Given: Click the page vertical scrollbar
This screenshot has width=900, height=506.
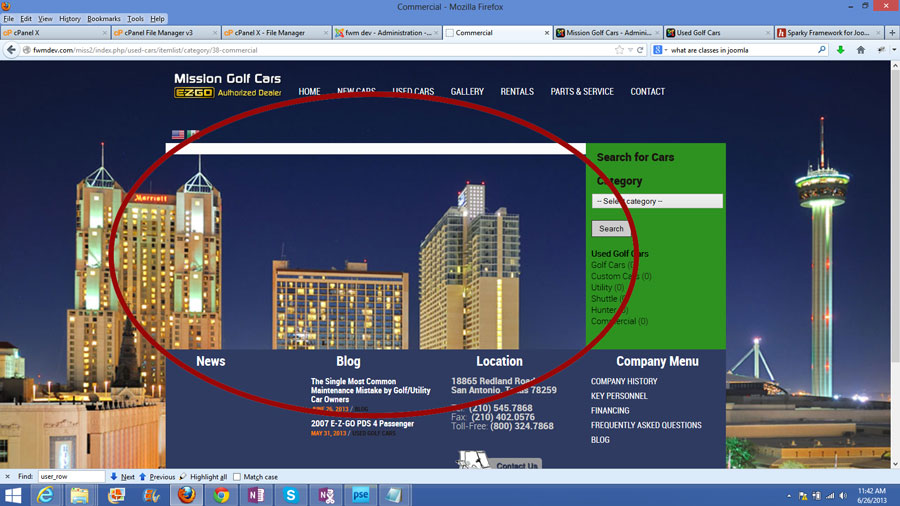Looking at the screenshot, I should 895,264.
